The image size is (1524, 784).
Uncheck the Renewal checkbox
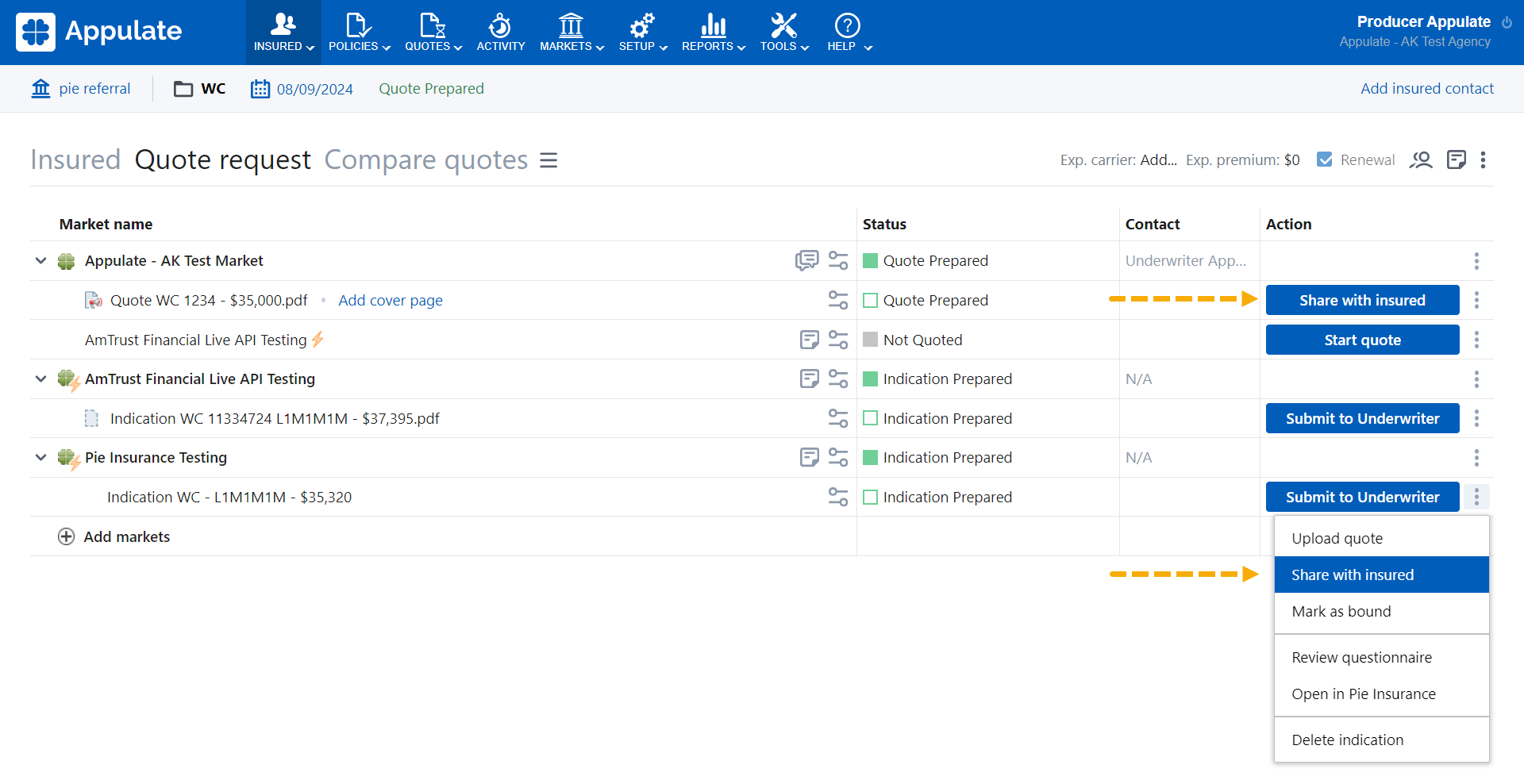[1324, 159]
